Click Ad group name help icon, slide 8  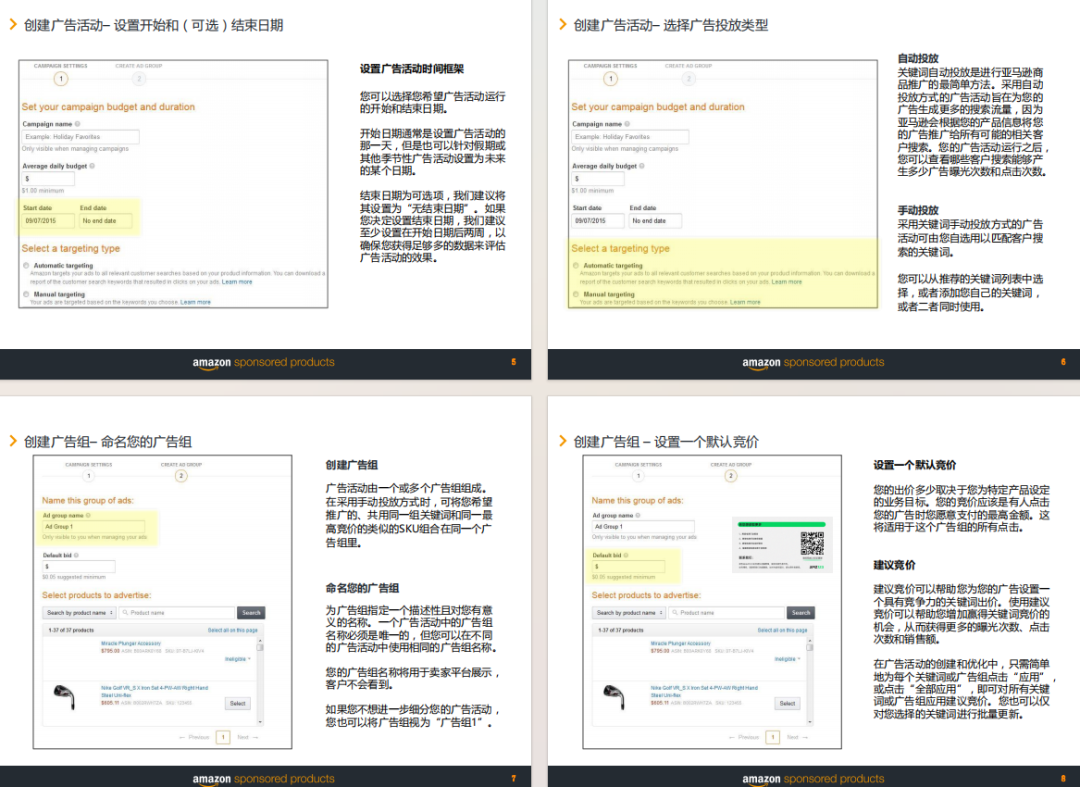[x=638, y=515]
